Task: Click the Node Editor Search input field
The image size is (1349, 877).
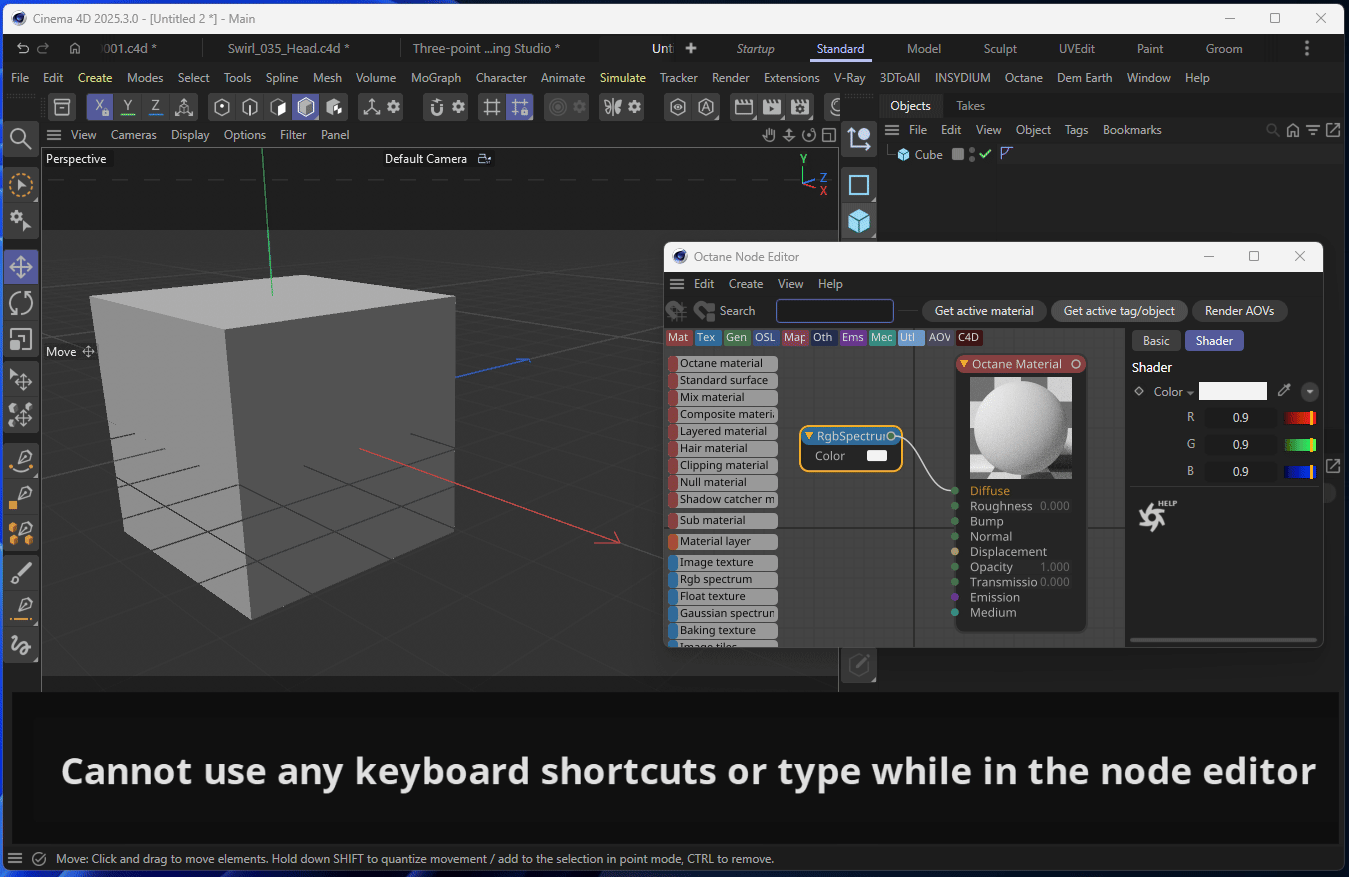Action: coord(835,311)
